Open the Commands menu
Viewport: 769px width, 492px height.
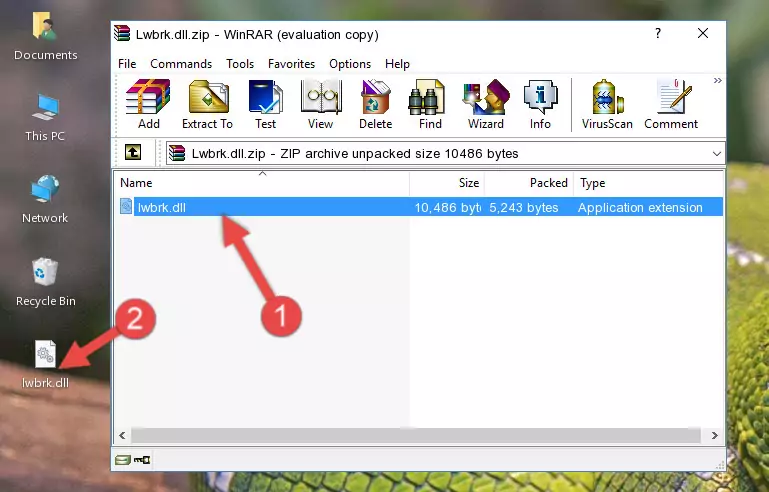[x=181, y=64]
